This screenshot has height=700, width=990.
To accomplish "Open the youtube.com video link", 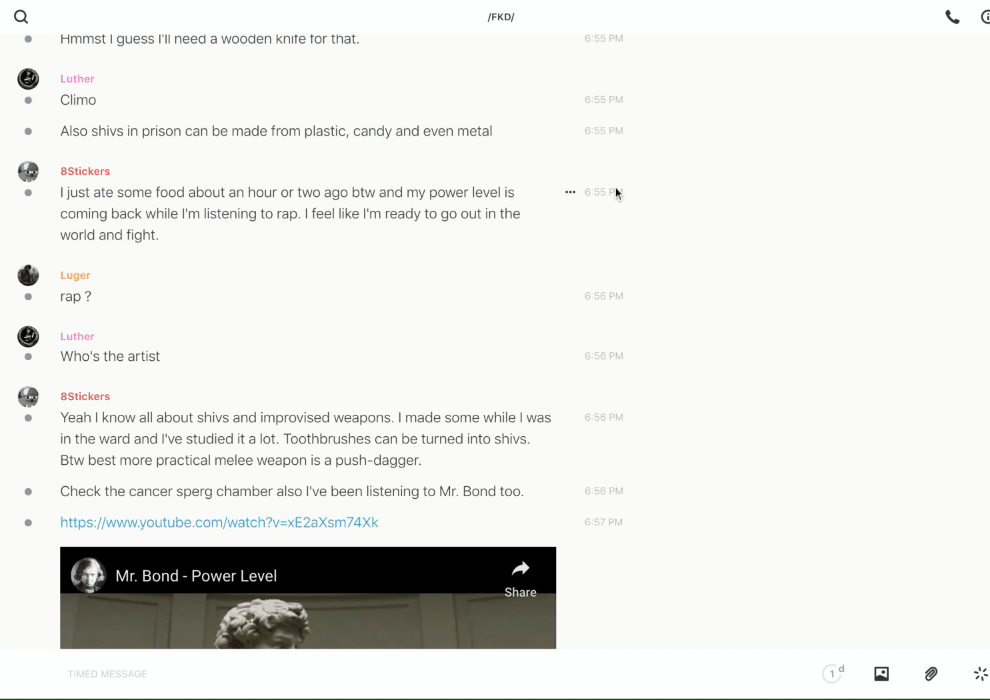I will (219, 522).
